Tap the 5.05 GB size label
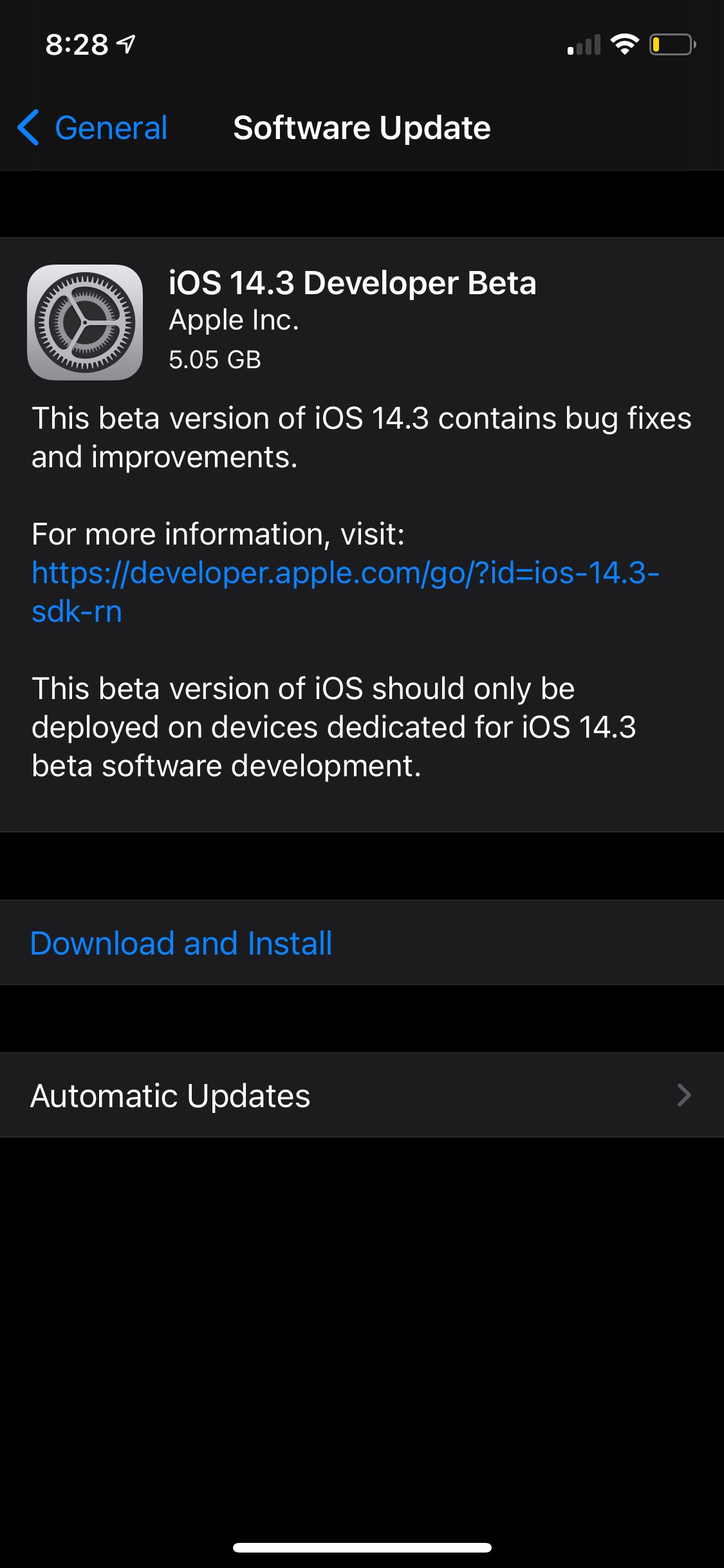The height and width of the screenshot is (1568, 724). [215, 359]
